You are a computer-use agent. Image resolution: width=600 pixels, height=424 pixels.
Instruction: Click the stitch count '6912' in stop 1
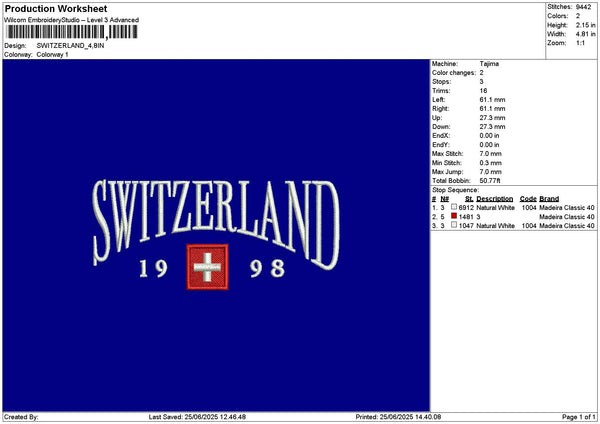pyautogui.click(x=466, y=208)
